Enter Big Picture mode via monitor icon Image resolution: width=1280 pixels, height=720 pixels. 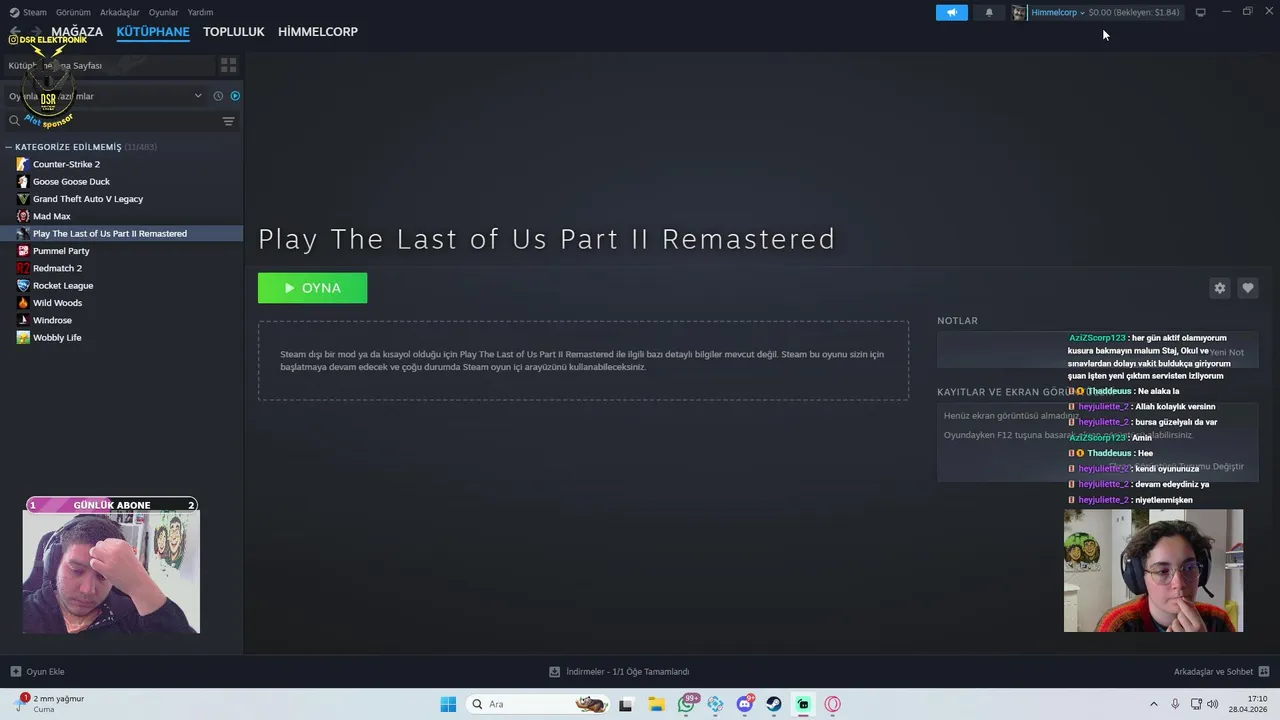(1200, 12)
